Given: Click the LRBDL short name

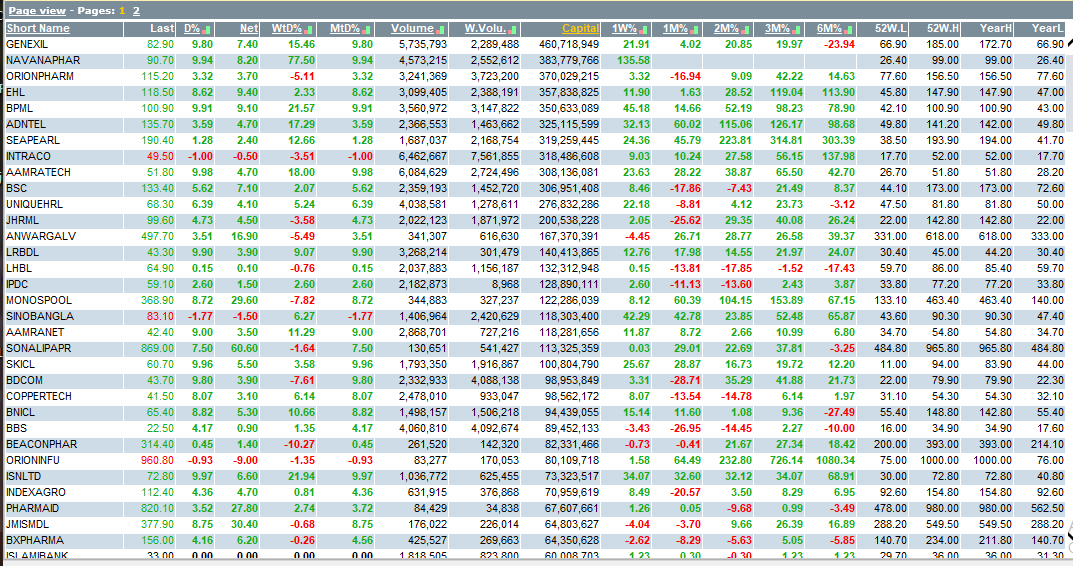Looking at the screenshot, I should (23, 253).
